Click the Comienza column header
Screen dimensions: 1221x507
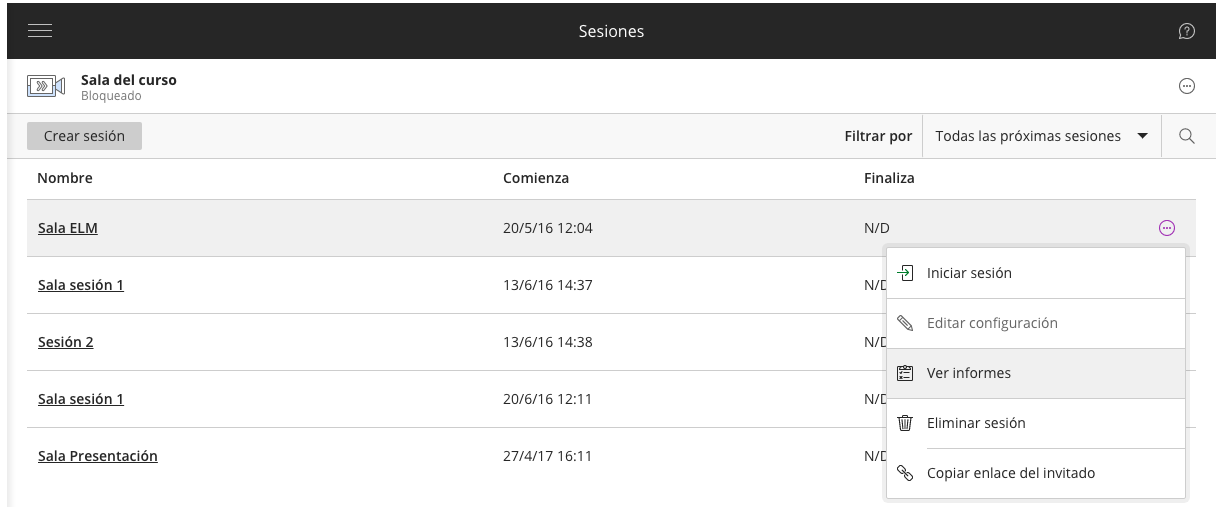pos(536,178)
